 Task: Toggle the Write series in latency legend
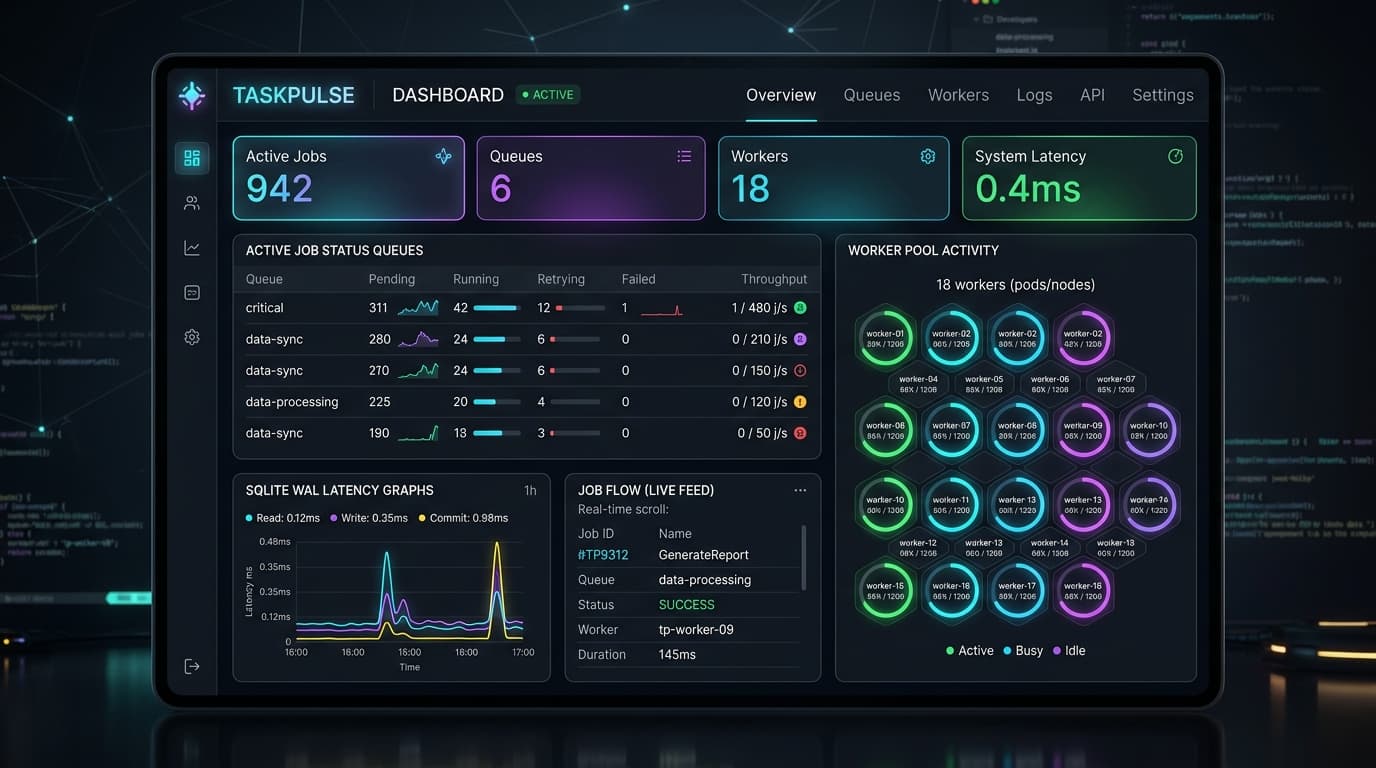point(369,518)
